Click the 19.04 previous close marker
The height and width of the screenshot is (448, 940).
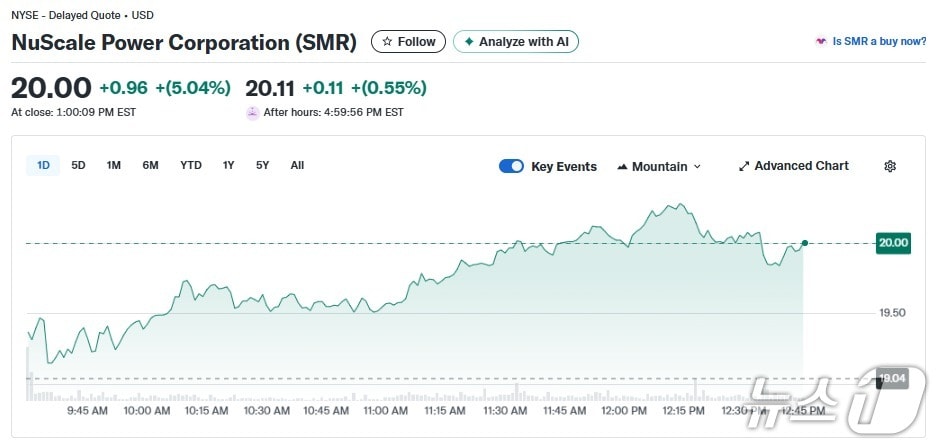892,379
